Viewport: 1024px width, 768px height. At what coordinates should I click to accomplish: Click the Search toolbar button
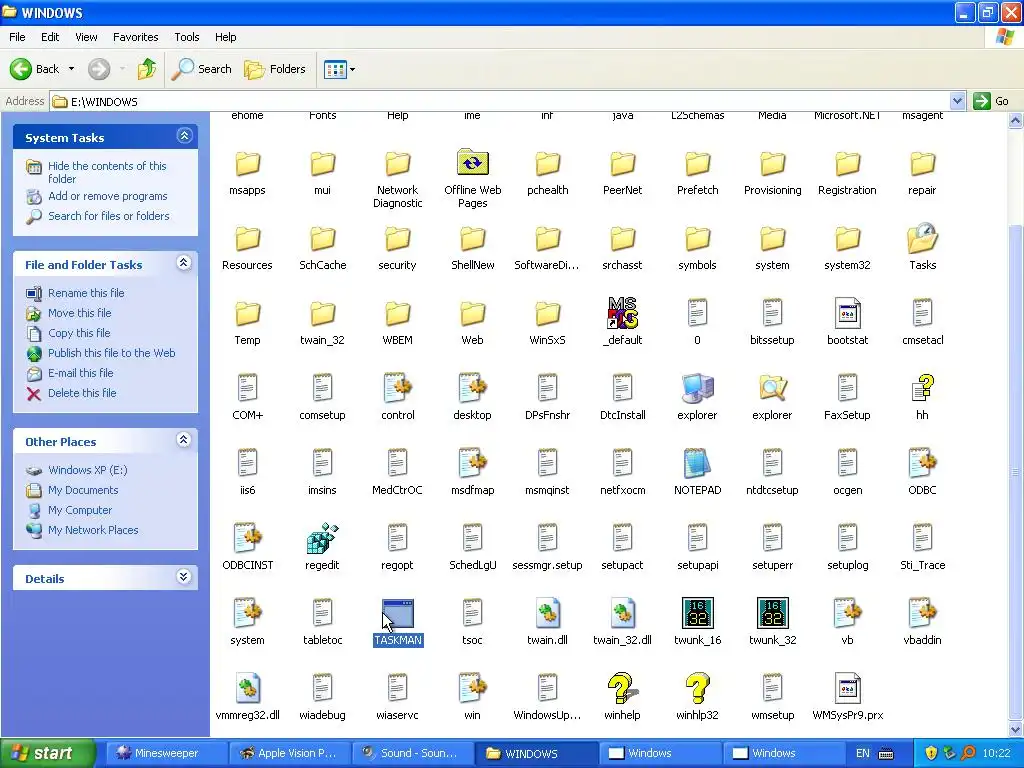click(202, 69)
